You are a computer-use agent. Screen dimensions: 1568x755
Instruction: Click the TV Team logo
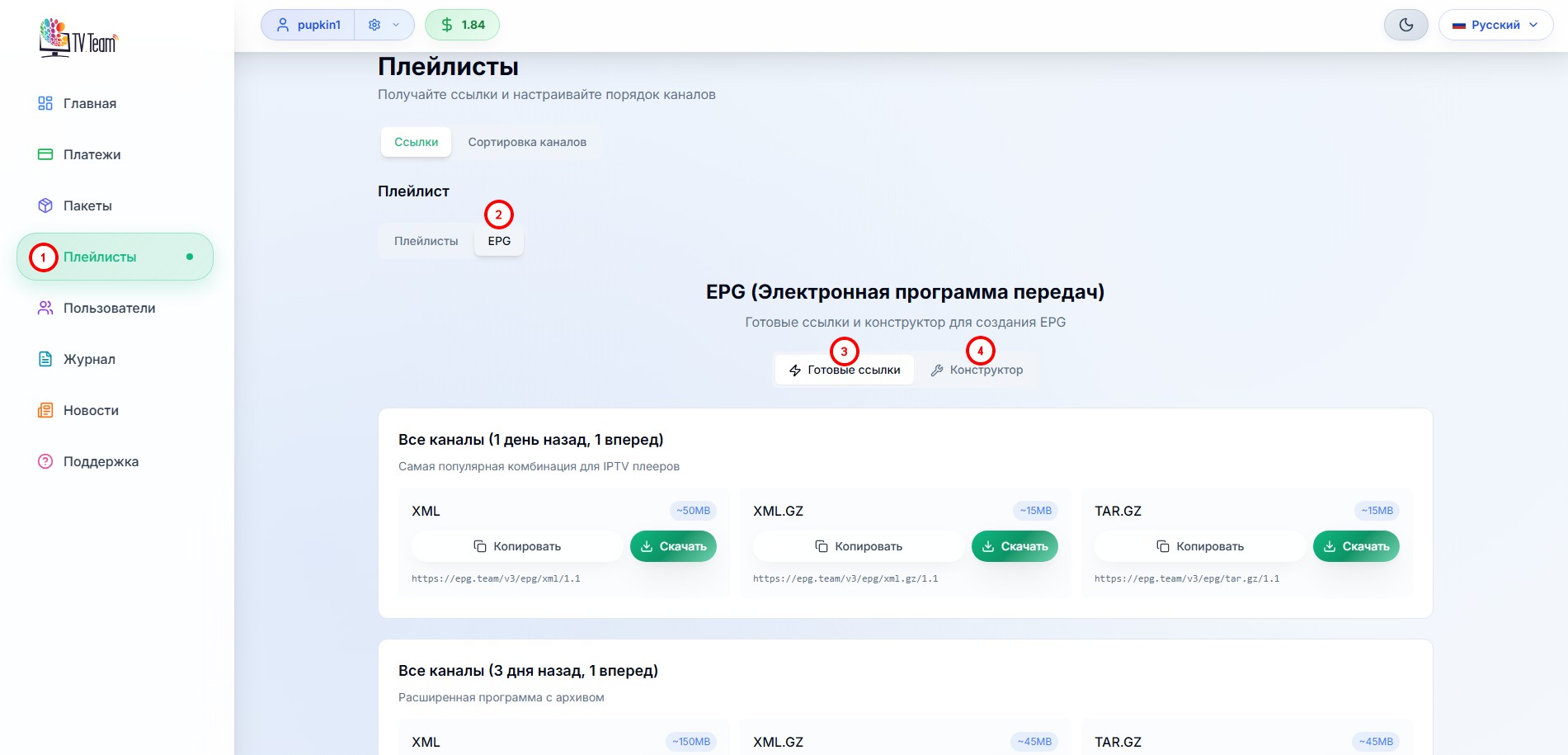(x=78, y=38)
